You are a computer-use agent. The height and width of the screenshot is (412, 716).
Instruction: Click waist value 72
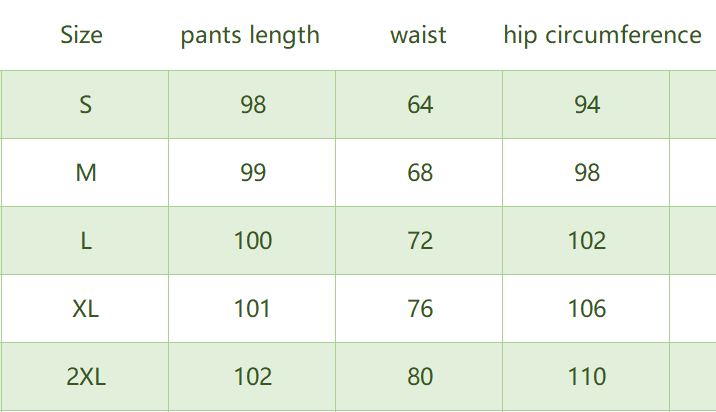click(x=420, y=240)
